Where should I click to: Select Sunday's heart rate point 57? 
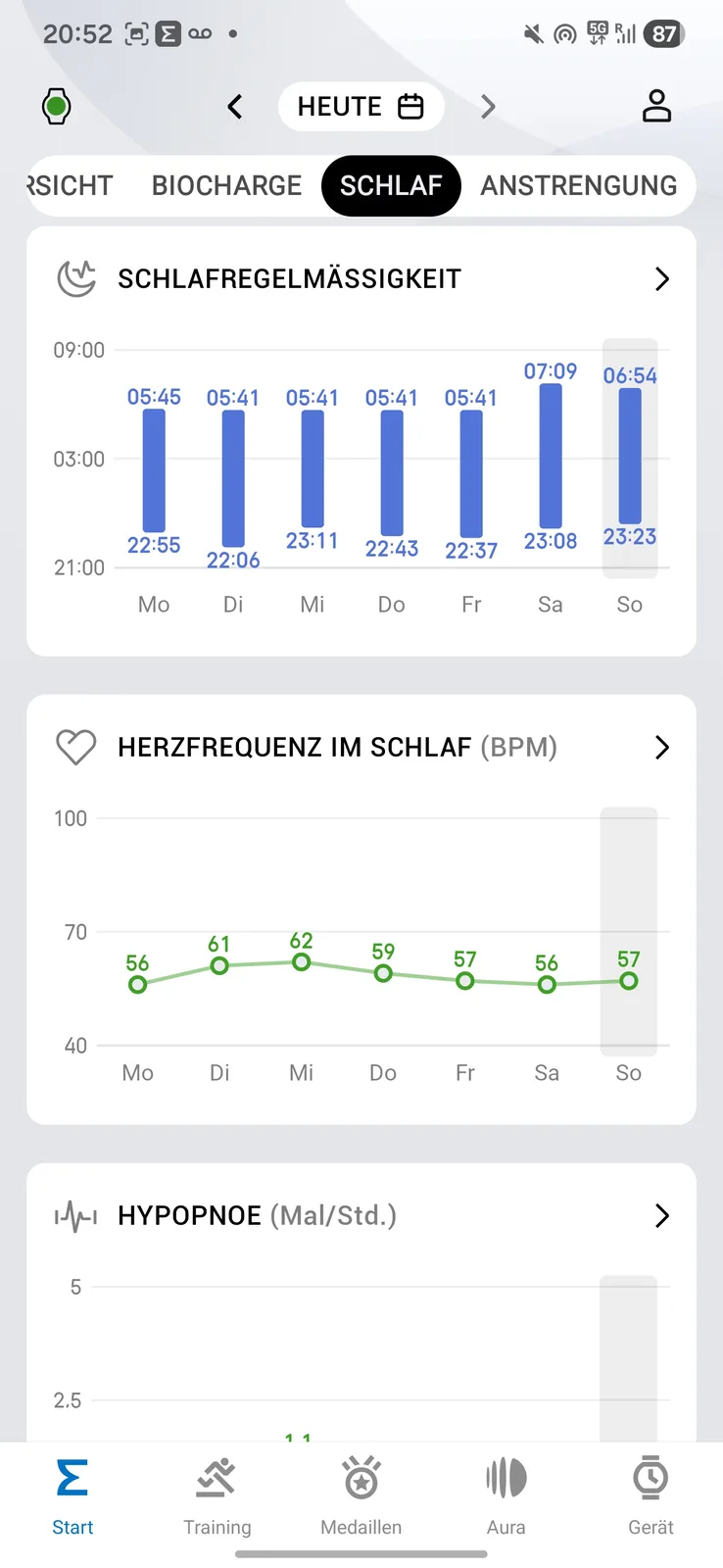point(629,981)
